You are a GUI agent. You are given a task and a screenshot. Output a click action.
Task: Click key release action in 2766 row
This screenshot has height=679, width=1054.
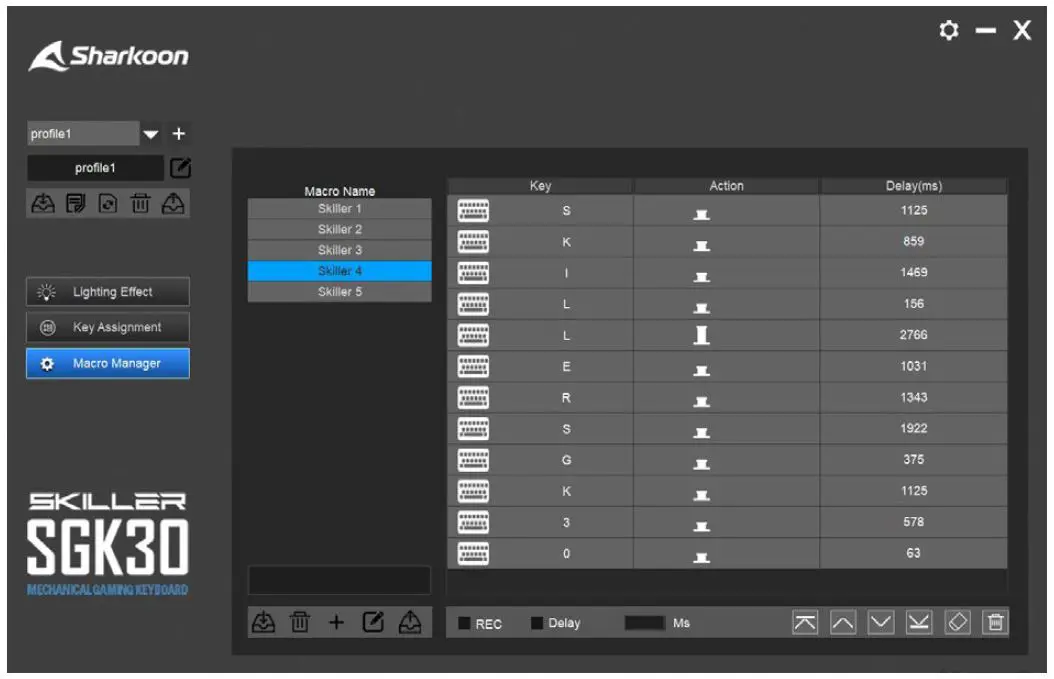[701, 335]
